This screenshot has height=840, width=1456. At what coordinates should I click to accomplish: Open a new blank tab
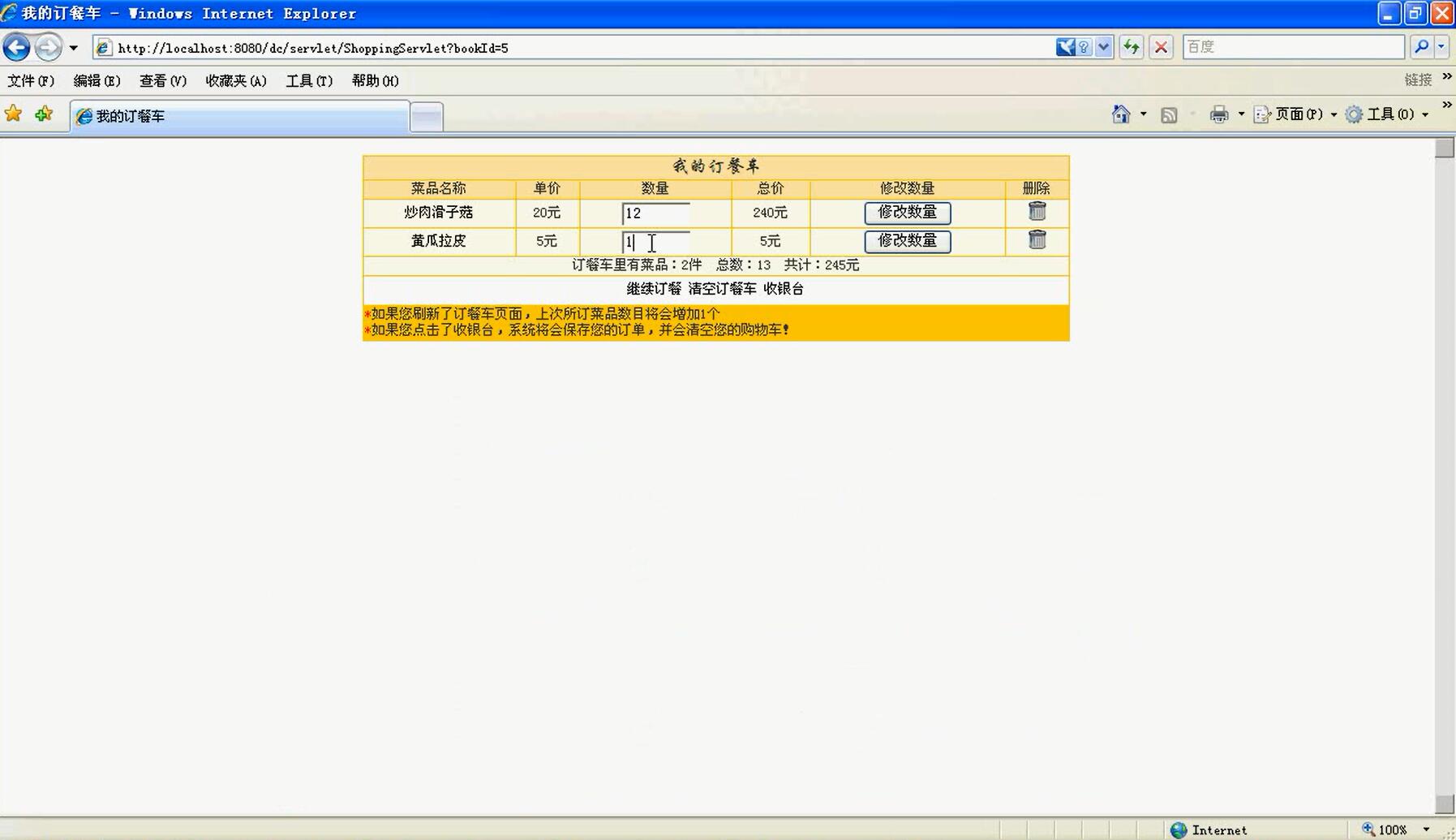[x=427, y=117]
